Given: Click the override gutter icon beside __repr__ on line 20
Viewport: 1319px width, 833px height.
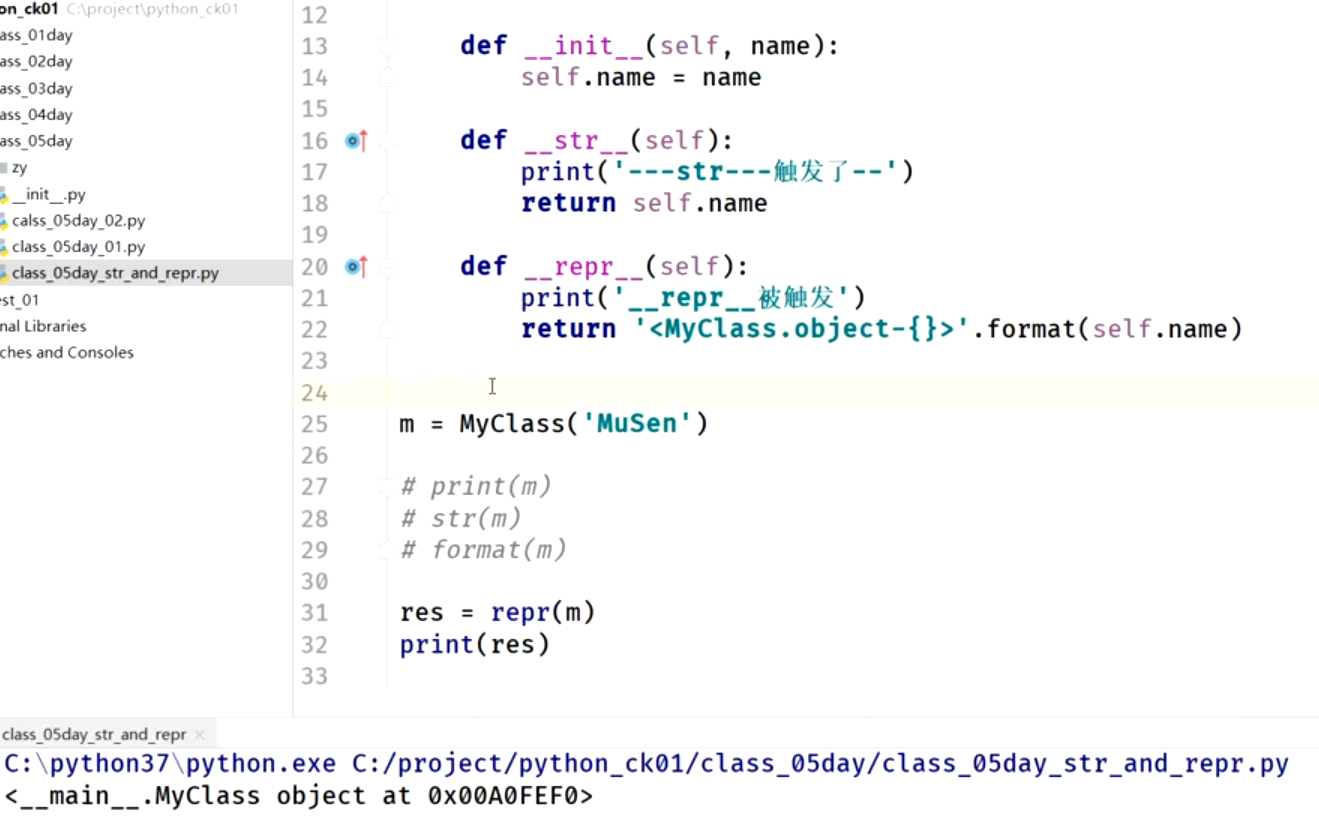Looking at the screenshot, I should pos(357,267).
